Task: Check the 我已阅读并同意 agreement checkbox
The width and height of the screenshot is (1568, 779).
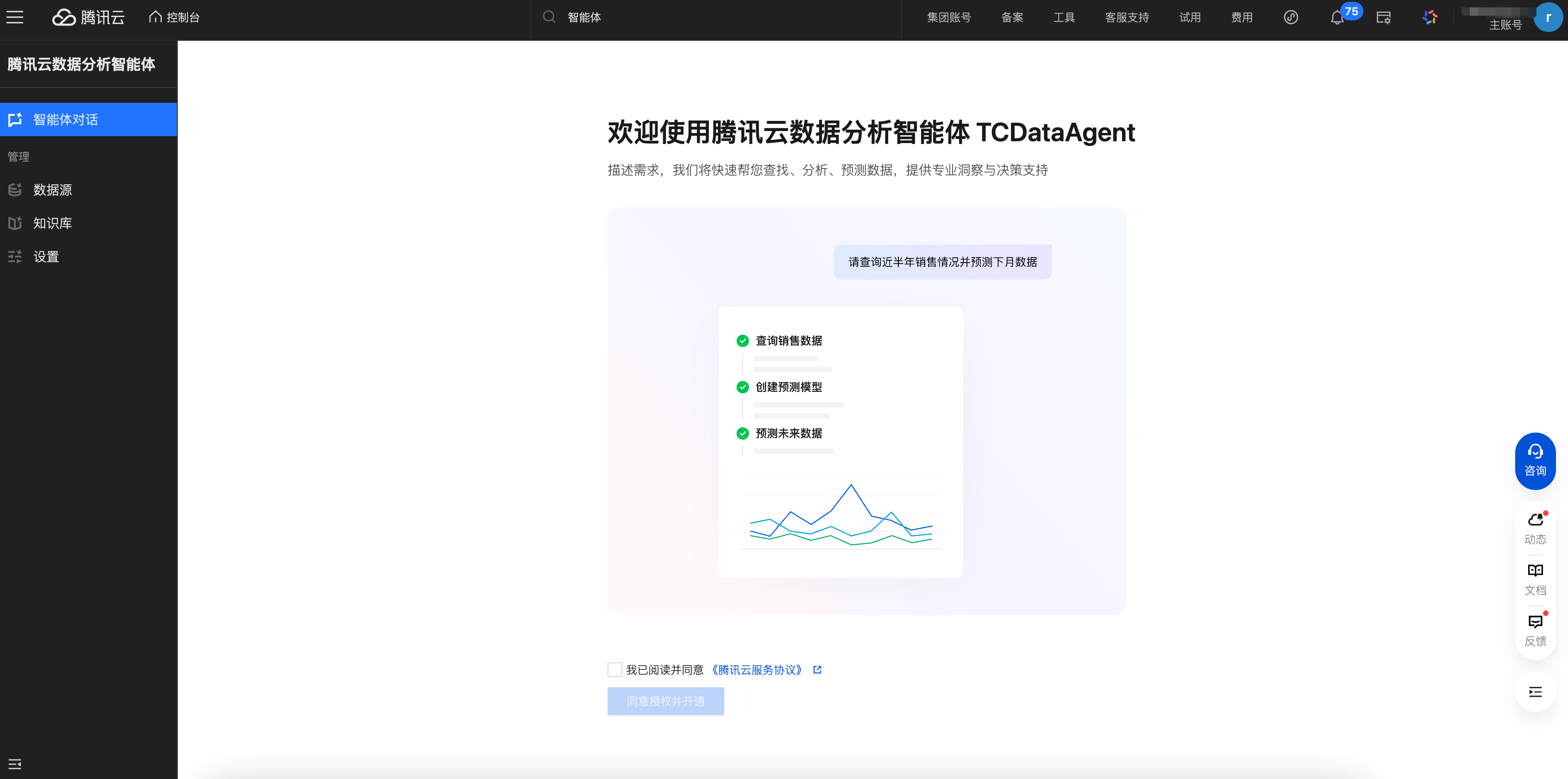Action: pos(615,669)
